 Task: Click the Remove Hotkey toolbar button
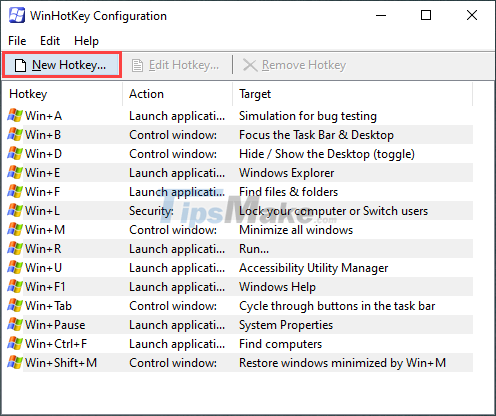coord(295,65)
